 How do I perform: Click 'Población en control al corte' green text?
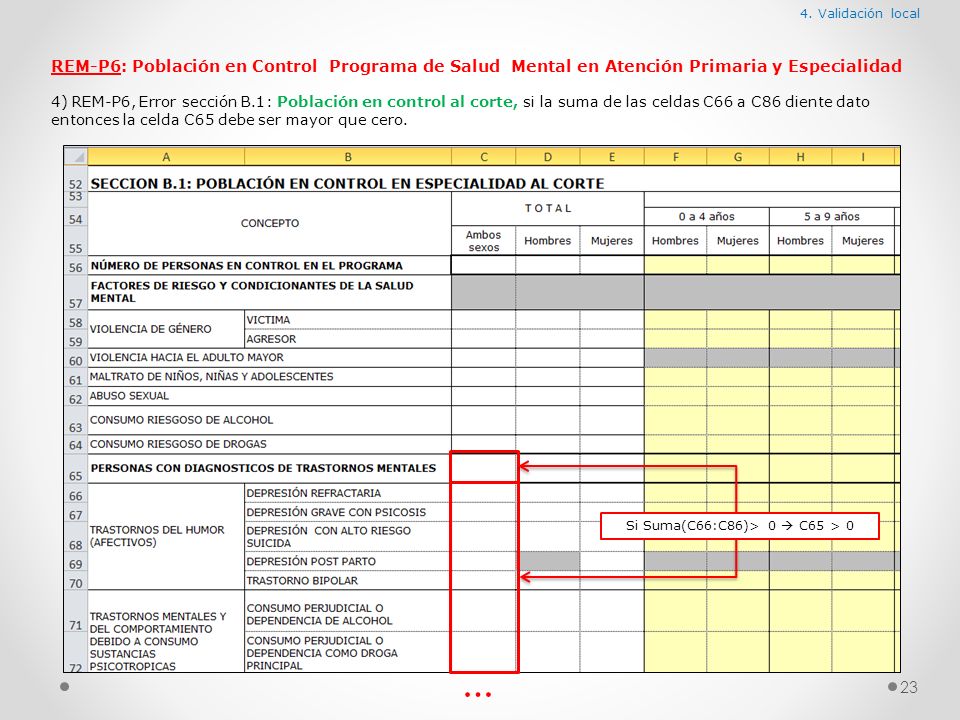coord(397,102)
